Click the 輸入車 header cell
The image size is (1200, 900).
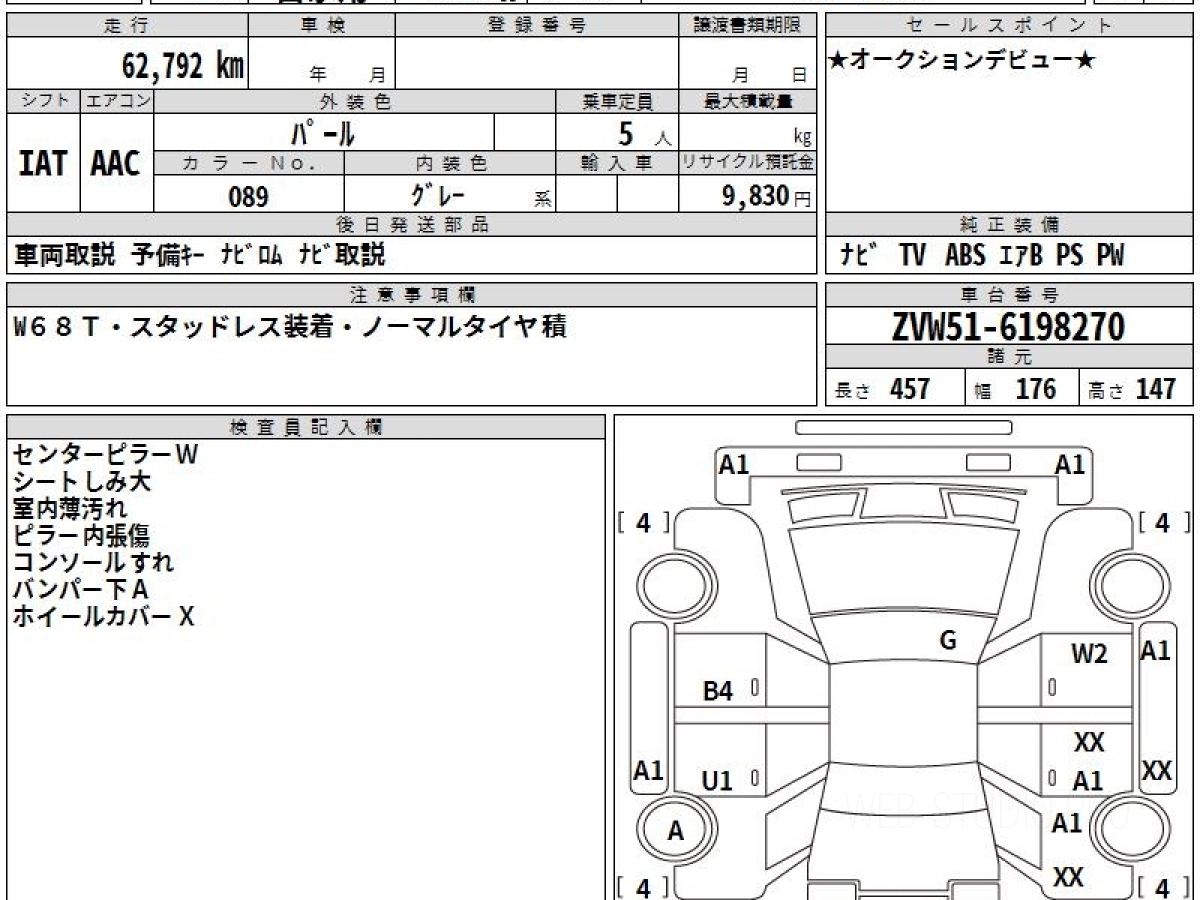617,163
